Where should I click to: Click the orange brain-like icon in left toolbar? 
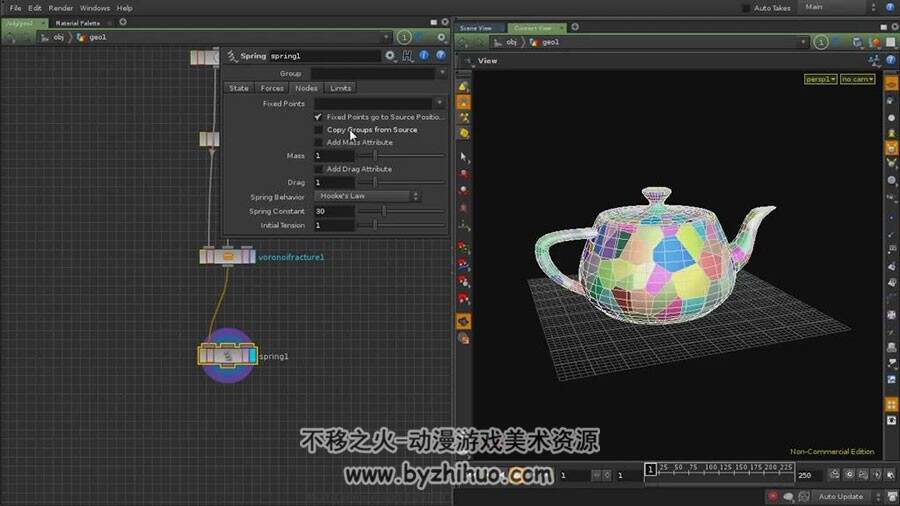464,321
